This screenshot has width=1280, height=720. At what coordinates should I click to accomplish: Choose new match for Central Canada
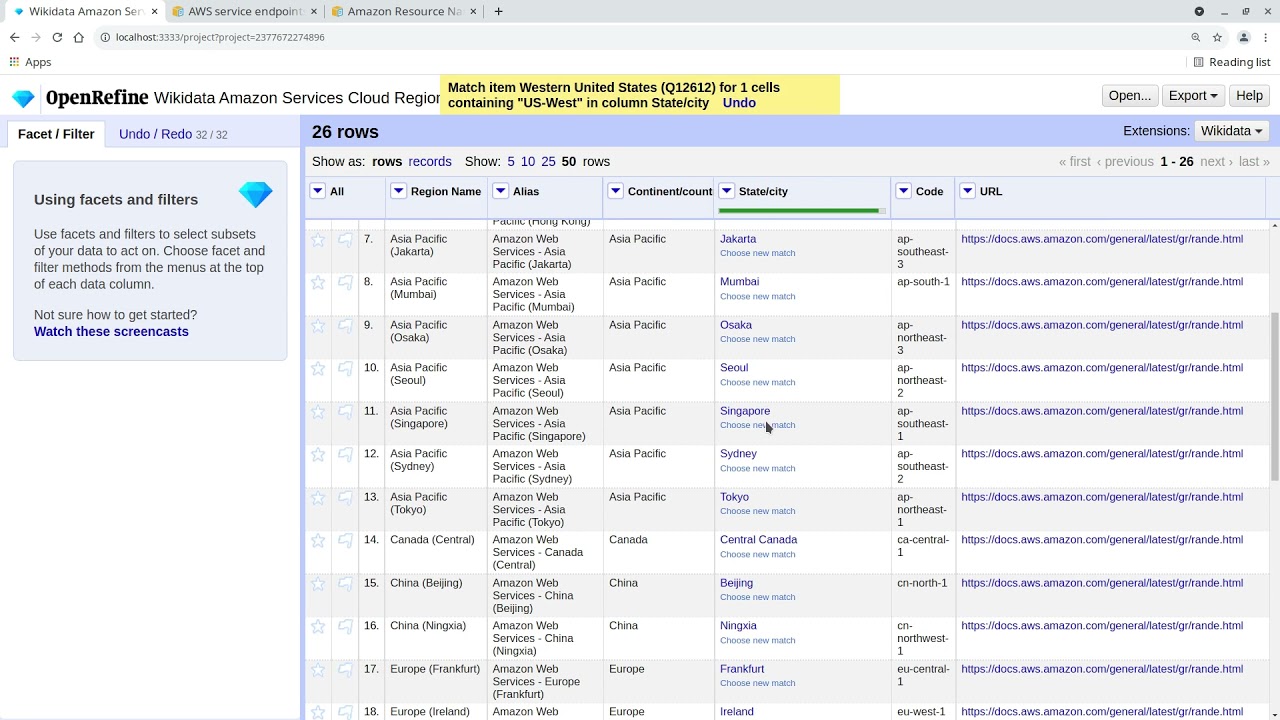tap(757, 554)
